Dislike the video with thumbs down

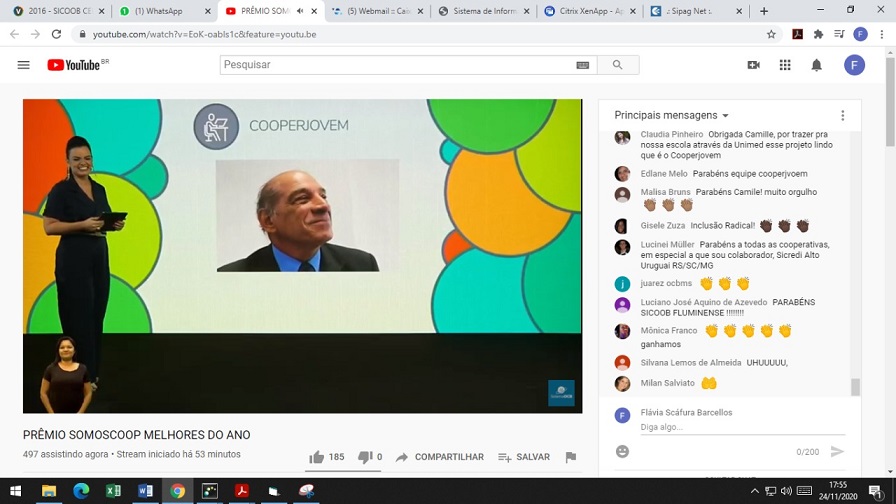[365, 457]
